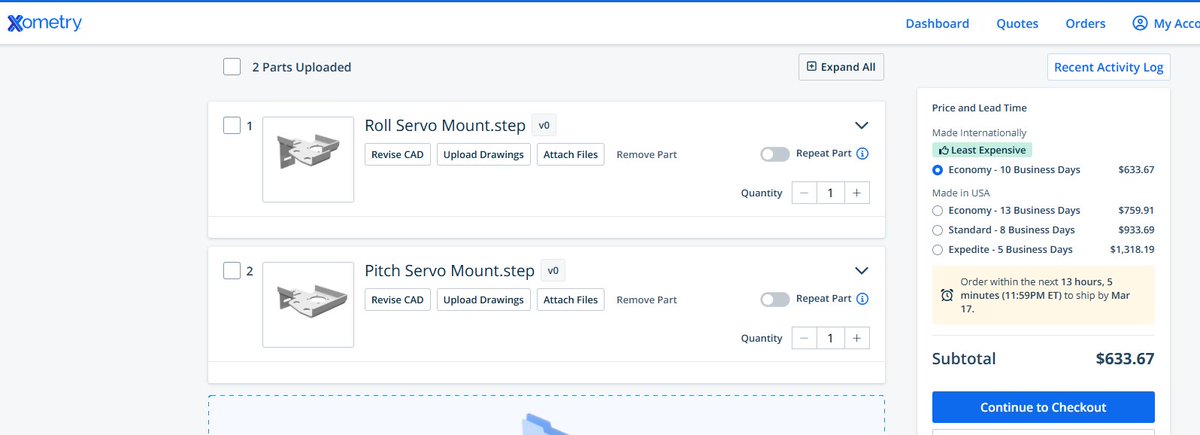Screen dimensions: 1200x435
Task: Click quantity field for Pitch Servo Mount
Action: coord(830,338)
